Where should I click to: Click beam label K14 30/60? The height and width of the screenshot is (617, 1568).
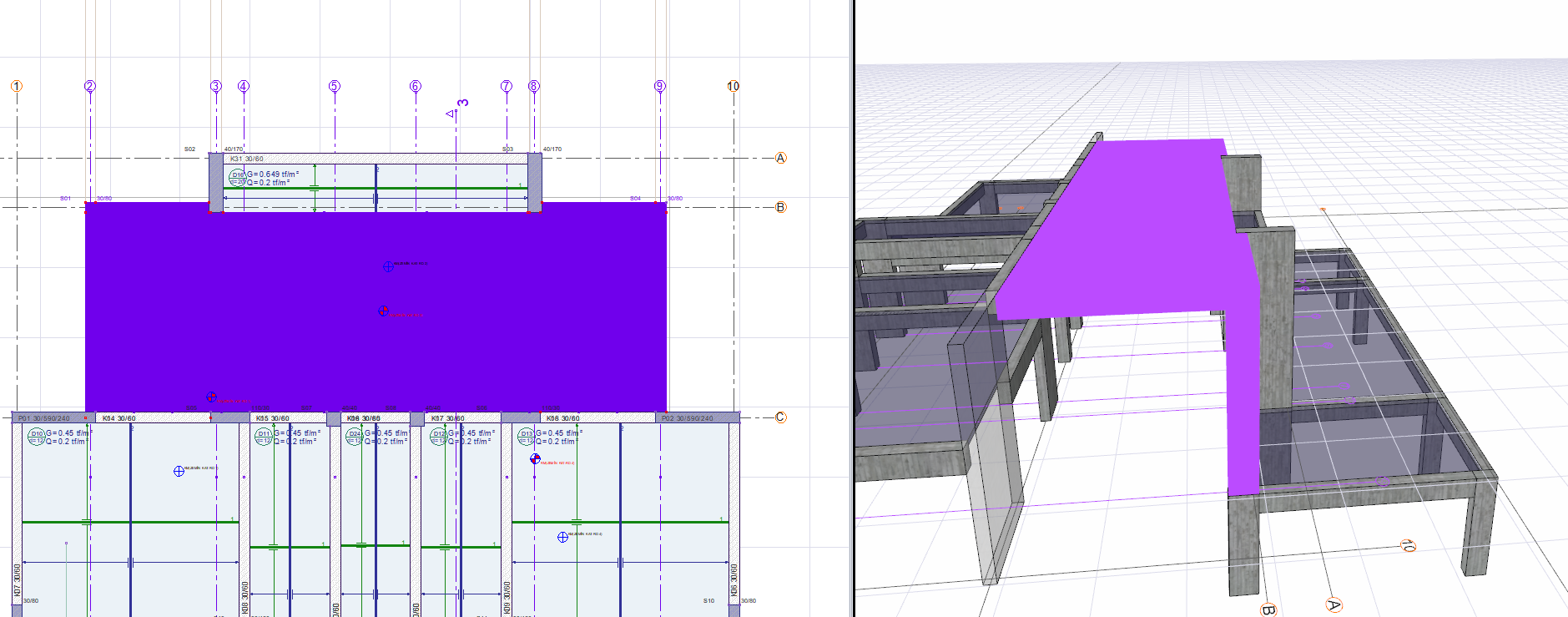point(118,418)
